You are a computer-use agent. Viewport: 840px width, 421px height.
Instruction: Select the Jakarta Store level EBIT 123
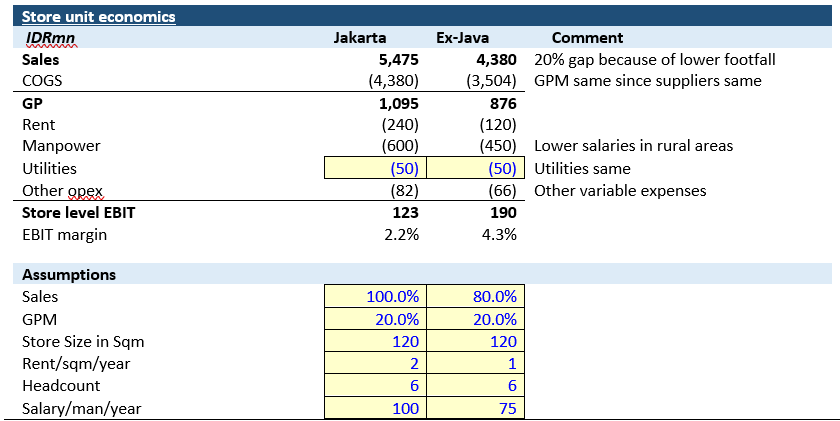405,213
